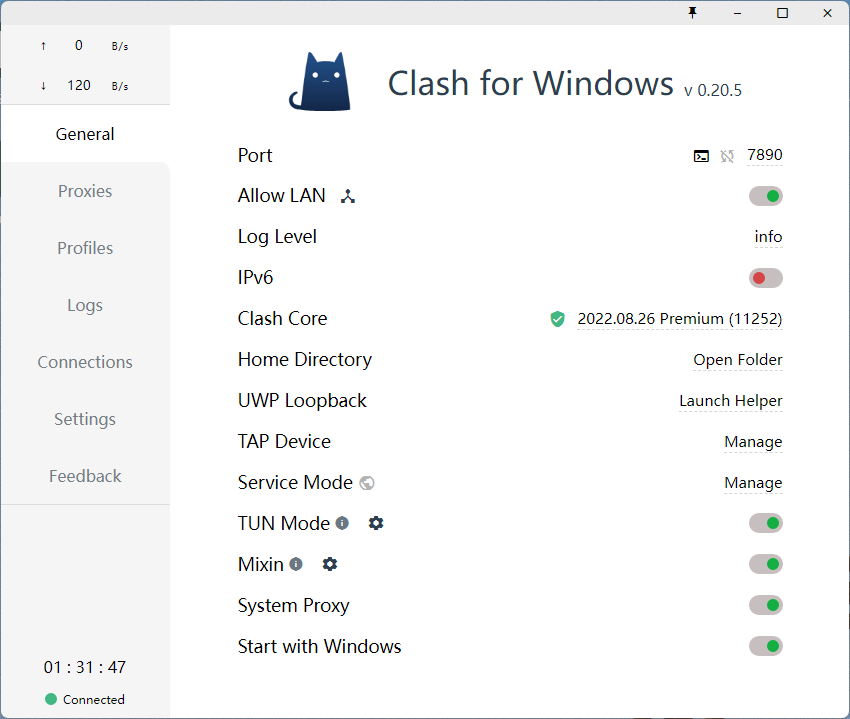Open the Profiles tab

click(85, 248)
